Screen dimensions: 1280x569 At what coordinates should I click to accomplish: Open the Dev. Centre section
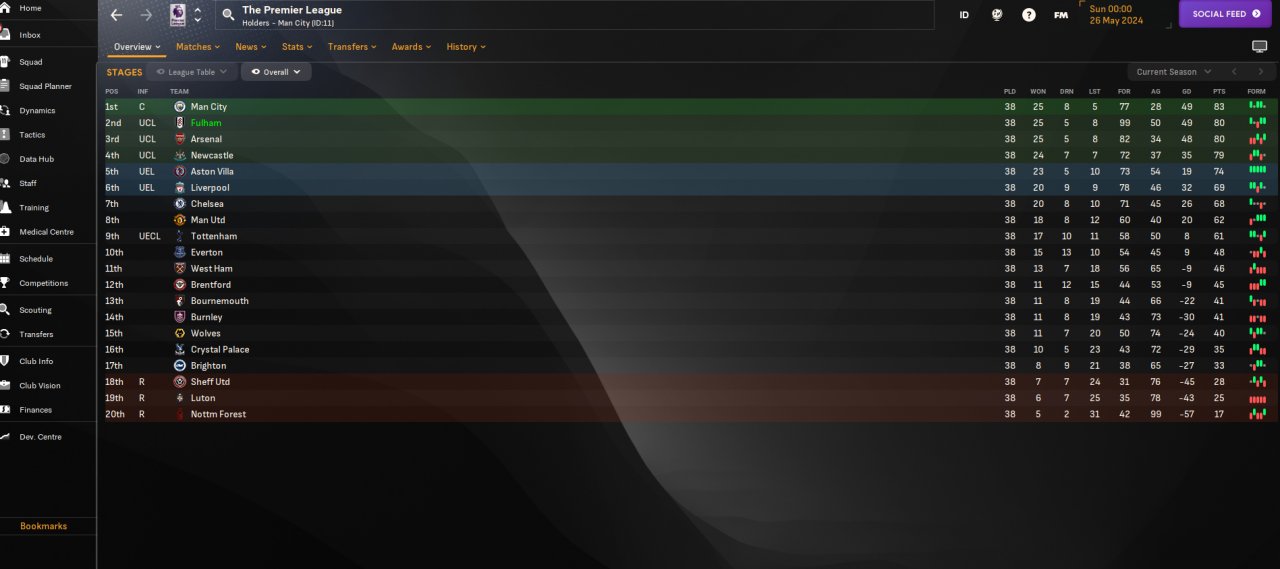coord(40,436)
